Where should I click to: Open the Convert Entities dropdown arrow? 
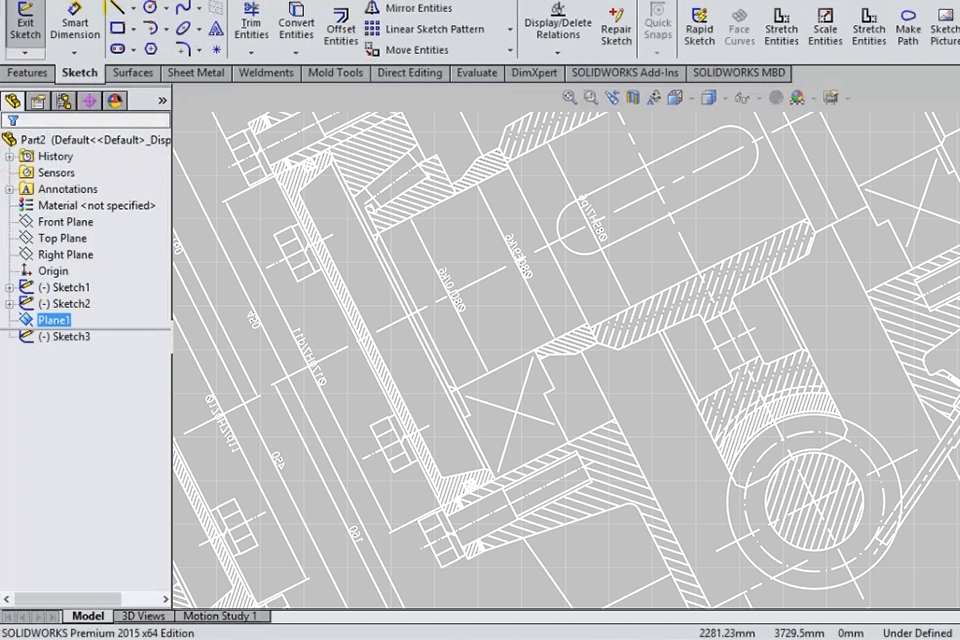click(x=296, y=51)
